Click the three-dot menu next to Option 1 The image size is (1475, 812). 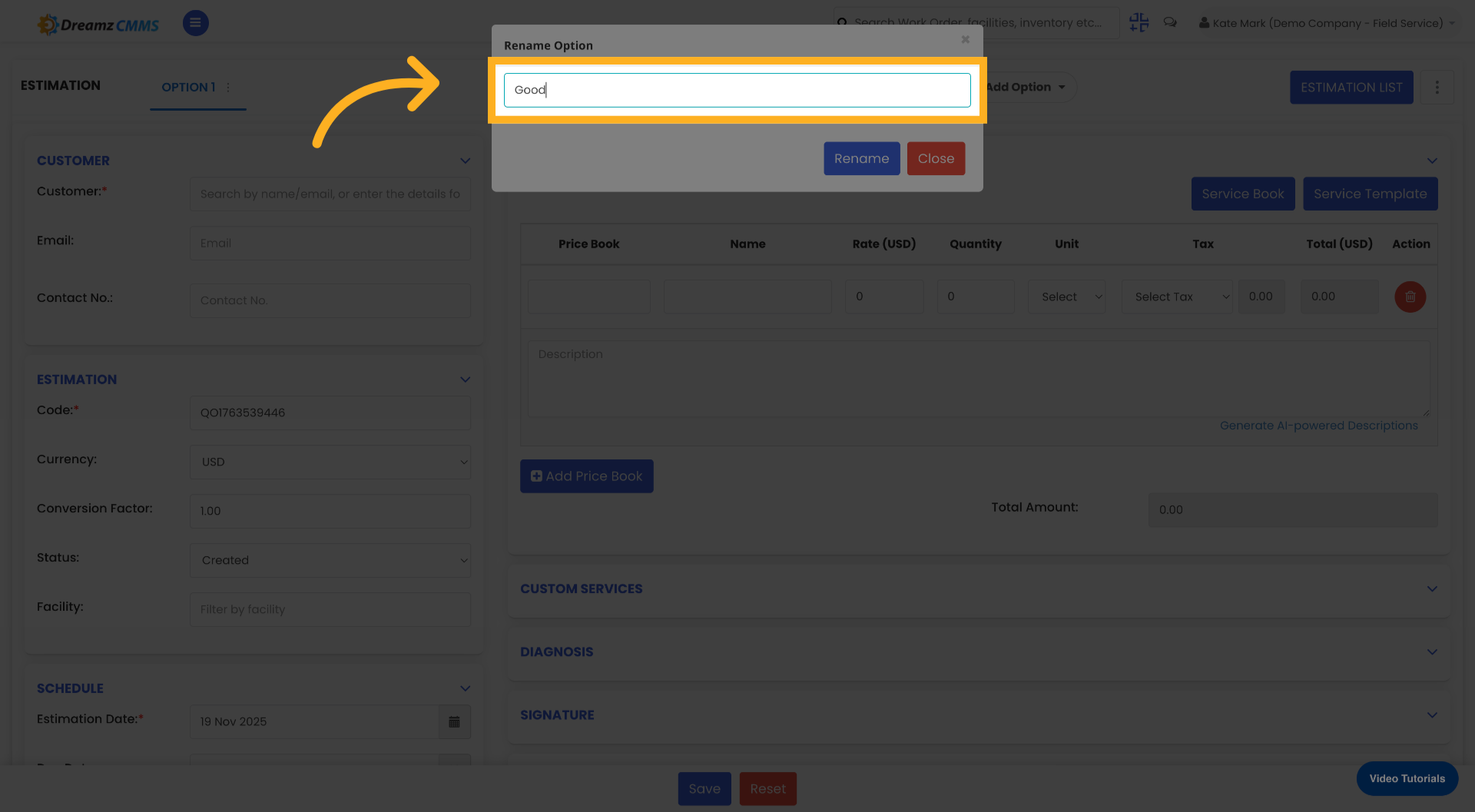[x=228, y=87]
